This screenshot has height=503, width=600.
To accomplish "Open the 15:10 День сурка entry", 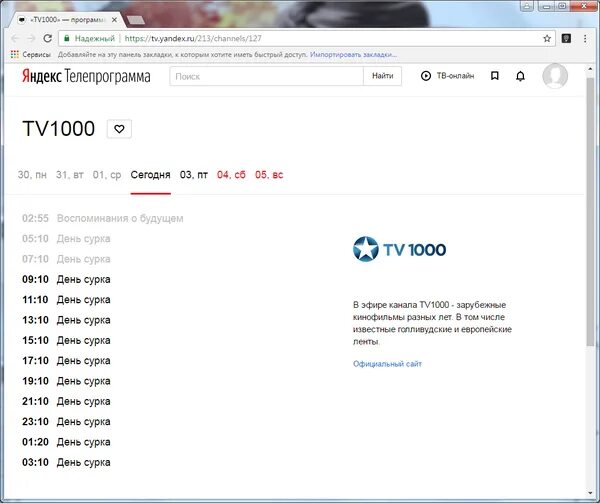I will click(x=66, y=340).
